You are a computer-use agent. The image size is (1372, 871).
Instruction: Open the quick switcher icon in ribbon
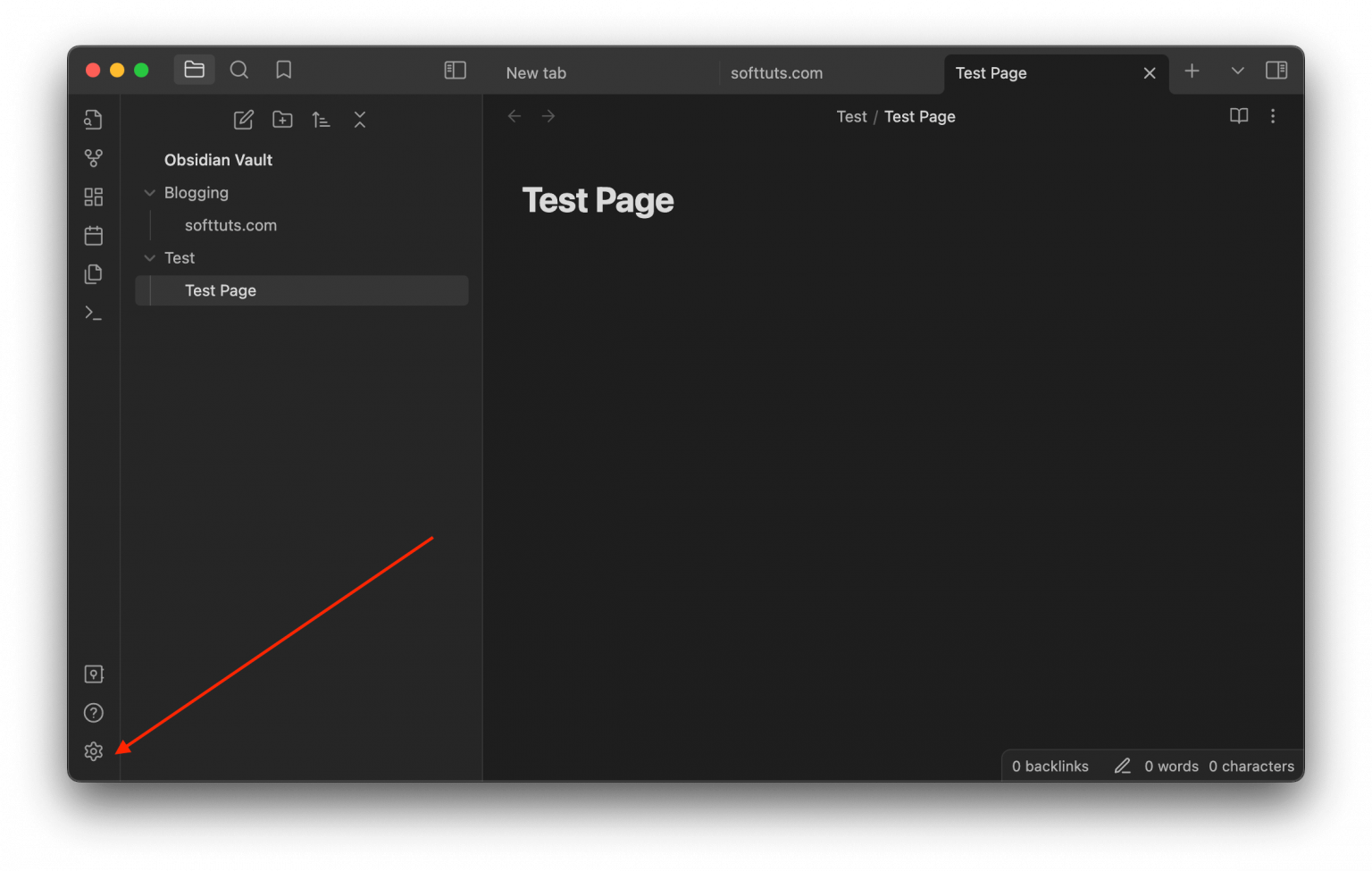click(93, 120)
